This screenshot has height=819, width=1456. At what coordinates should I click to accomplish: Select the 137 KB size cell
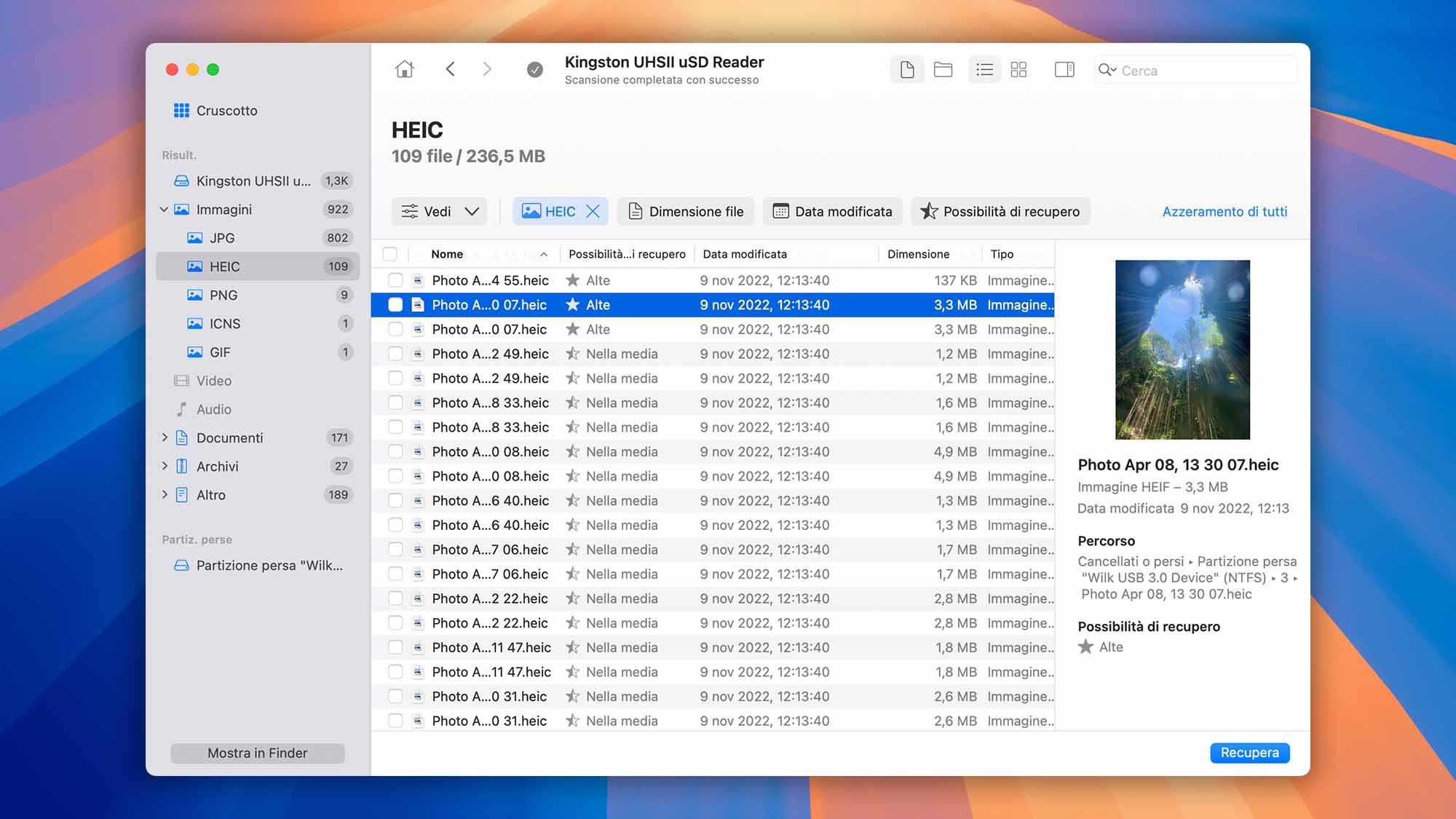tap(955, 280)
